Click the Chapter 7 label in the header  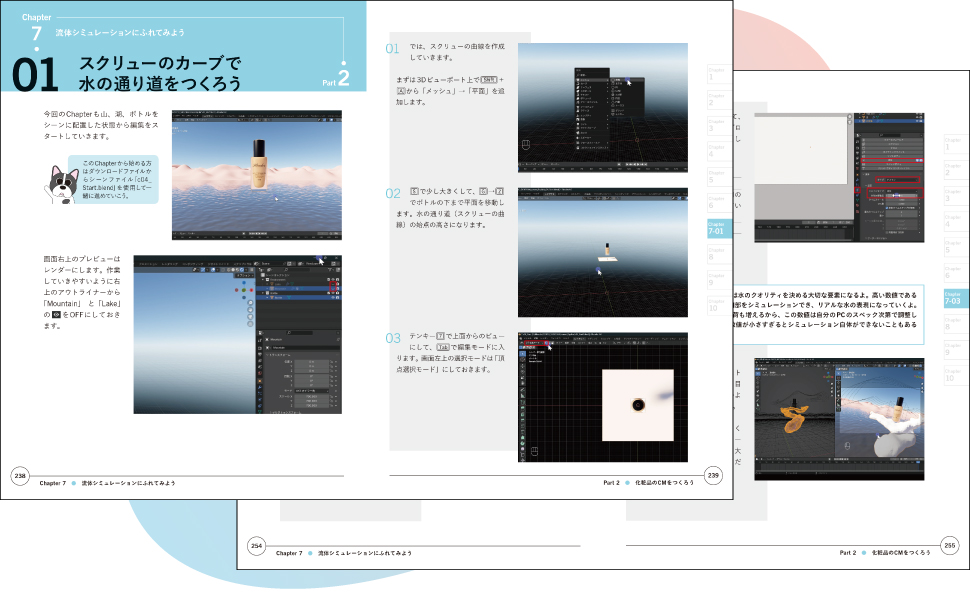point(36,28)
